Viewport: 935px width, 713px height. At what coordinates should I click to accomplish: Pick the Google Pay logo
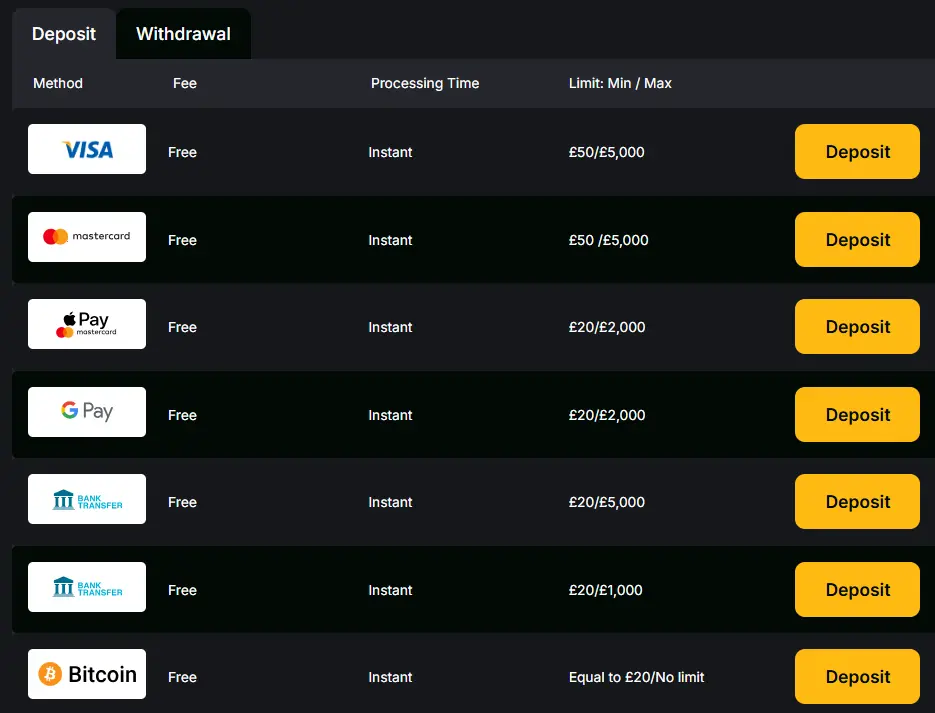(x=87, y=412)
